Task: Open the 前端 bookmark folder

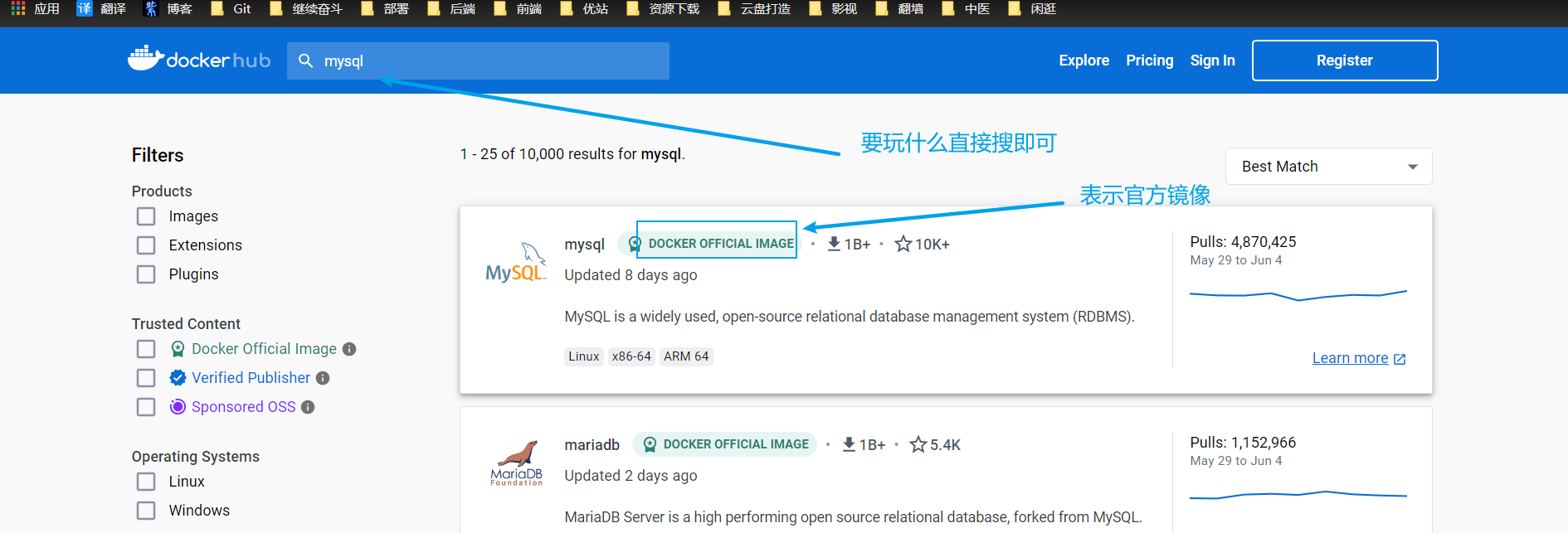Action: 517,9
